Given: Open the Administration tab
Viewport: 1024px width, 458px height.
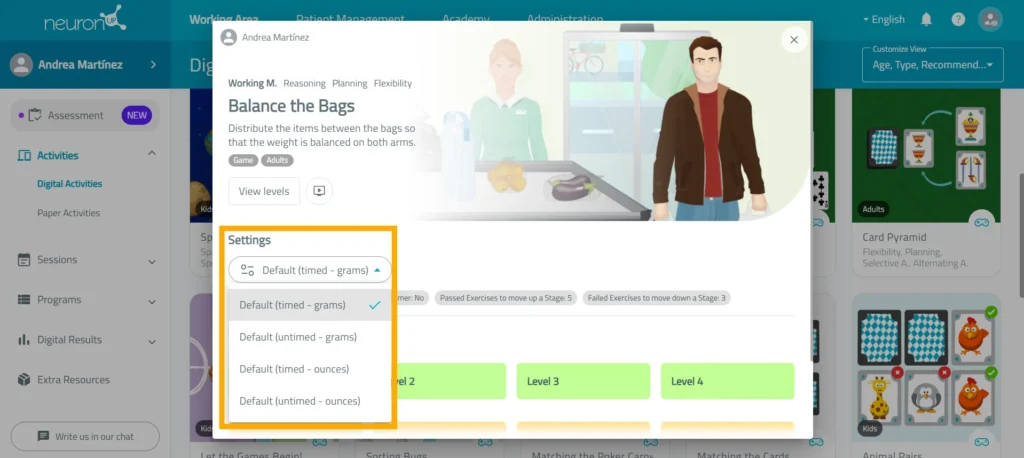Looking at the screenshot, I should tap(565, 20).
